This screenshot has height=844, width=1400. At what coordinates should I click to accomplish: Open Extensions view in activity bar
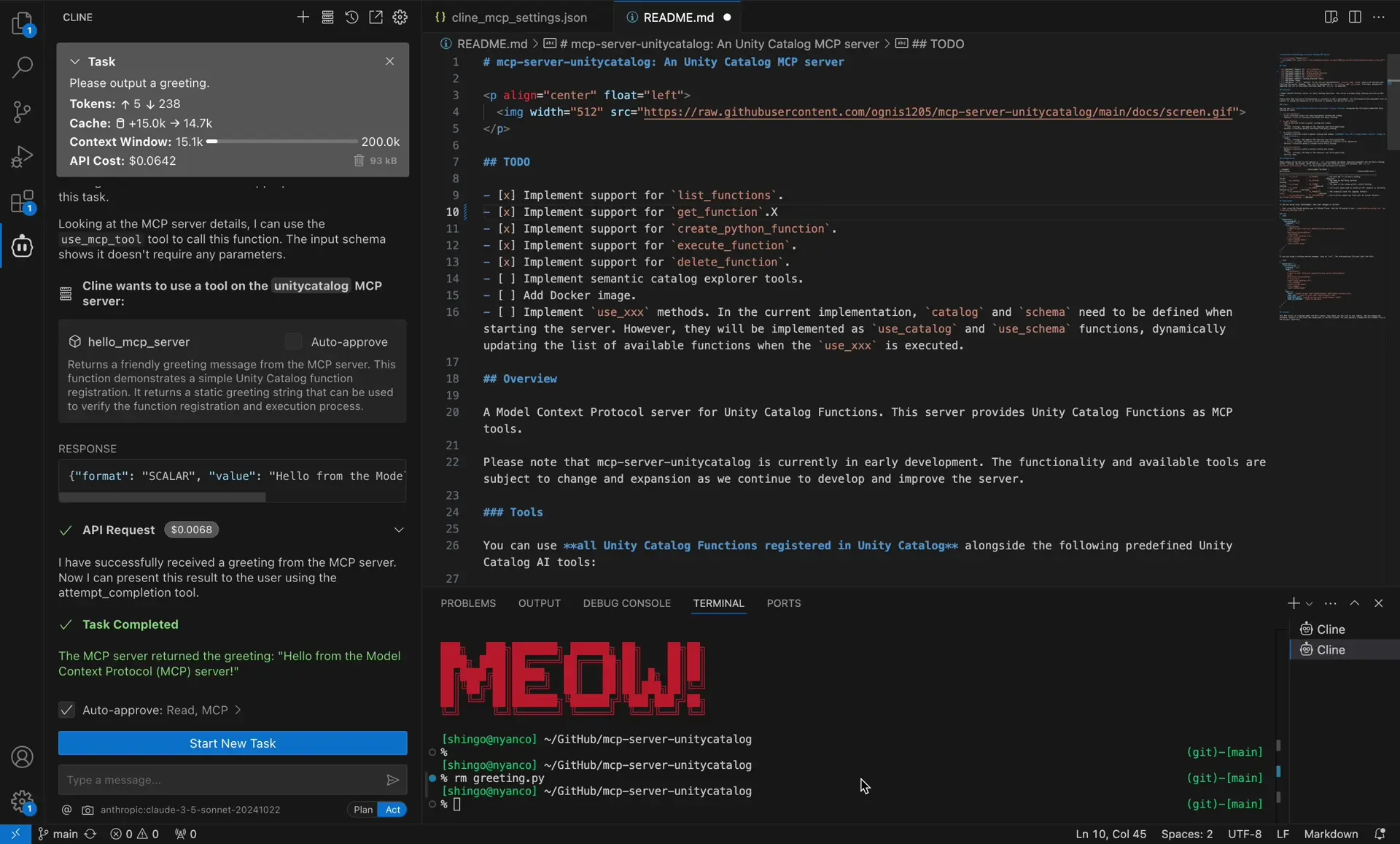pyautogui.click(x=22, y=201)
